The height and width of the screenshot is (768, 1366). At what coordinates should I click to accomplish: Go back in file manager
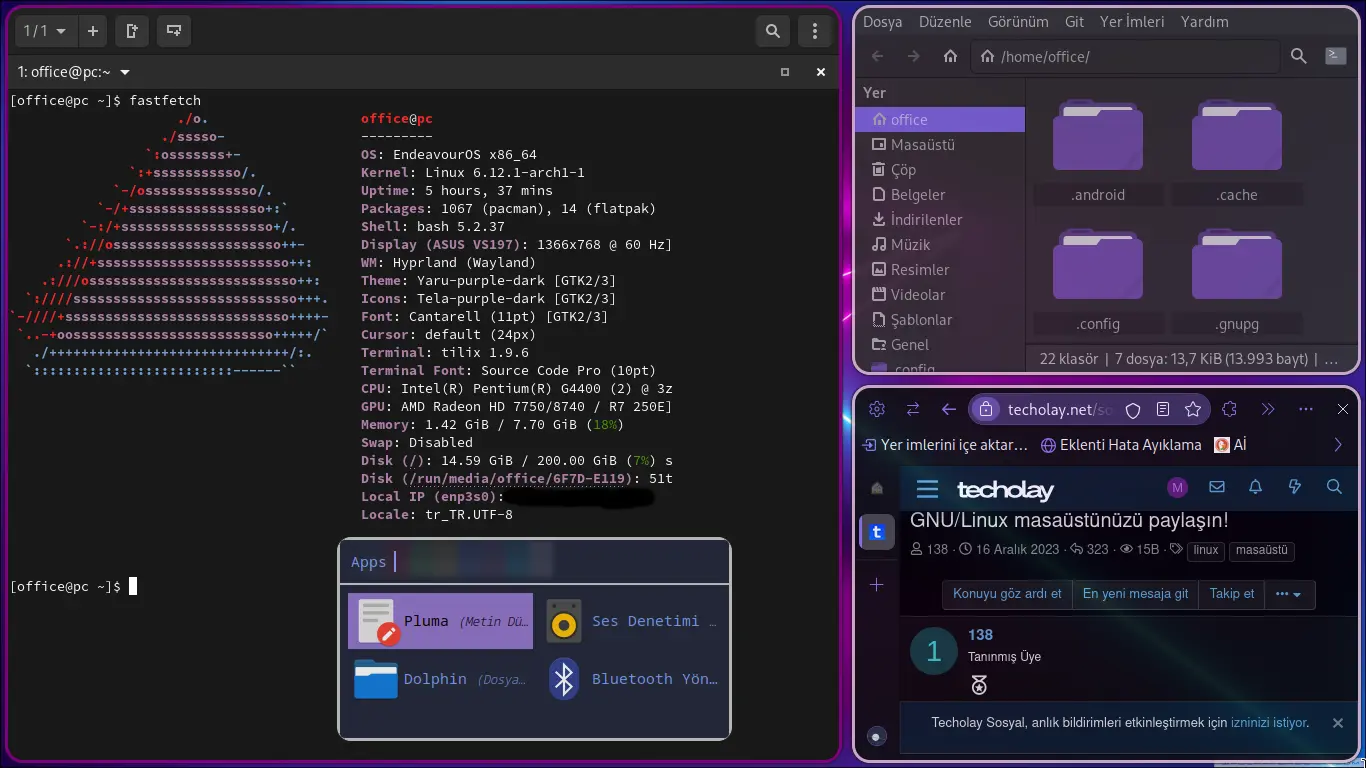[x=877, y=56]
